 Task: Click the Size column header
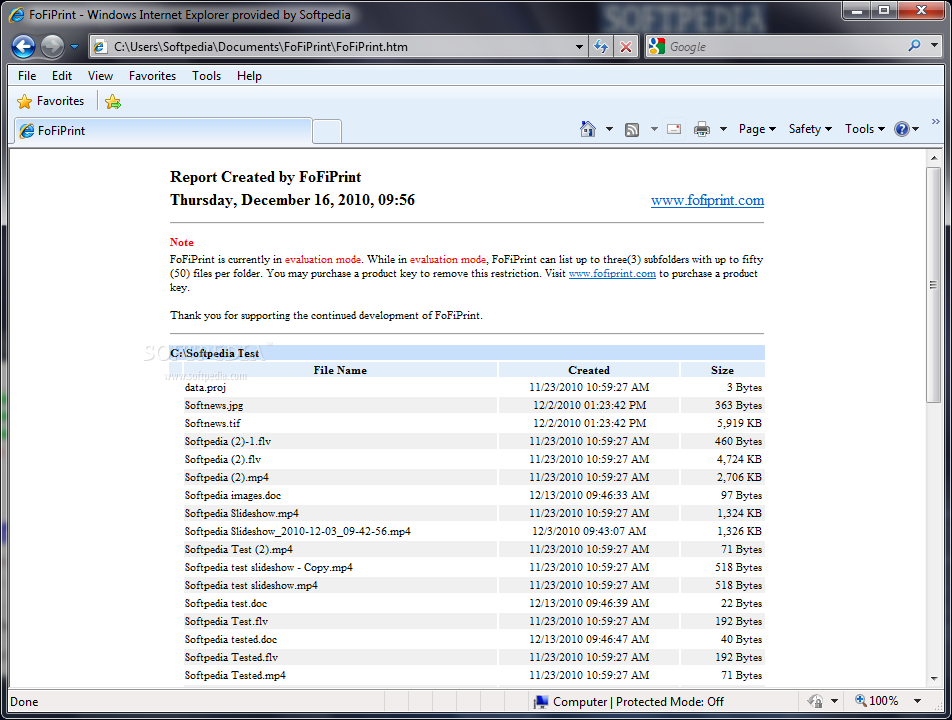pyautogui.click(x=722, y=370)
